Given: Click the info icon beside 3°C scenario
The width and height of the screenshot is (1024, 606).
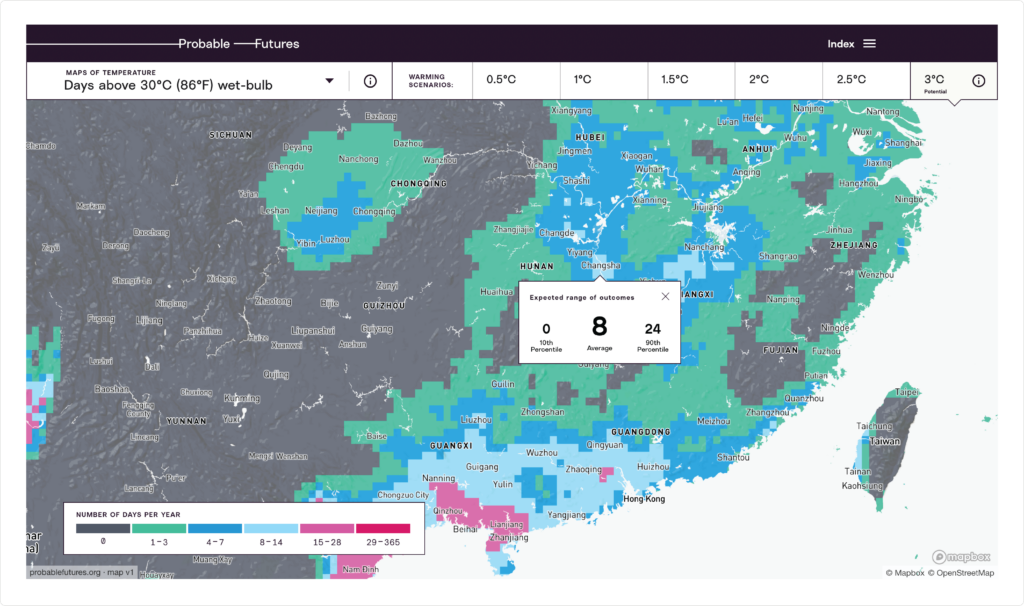Looking at the screenshot, I should [x=978, y=81].
